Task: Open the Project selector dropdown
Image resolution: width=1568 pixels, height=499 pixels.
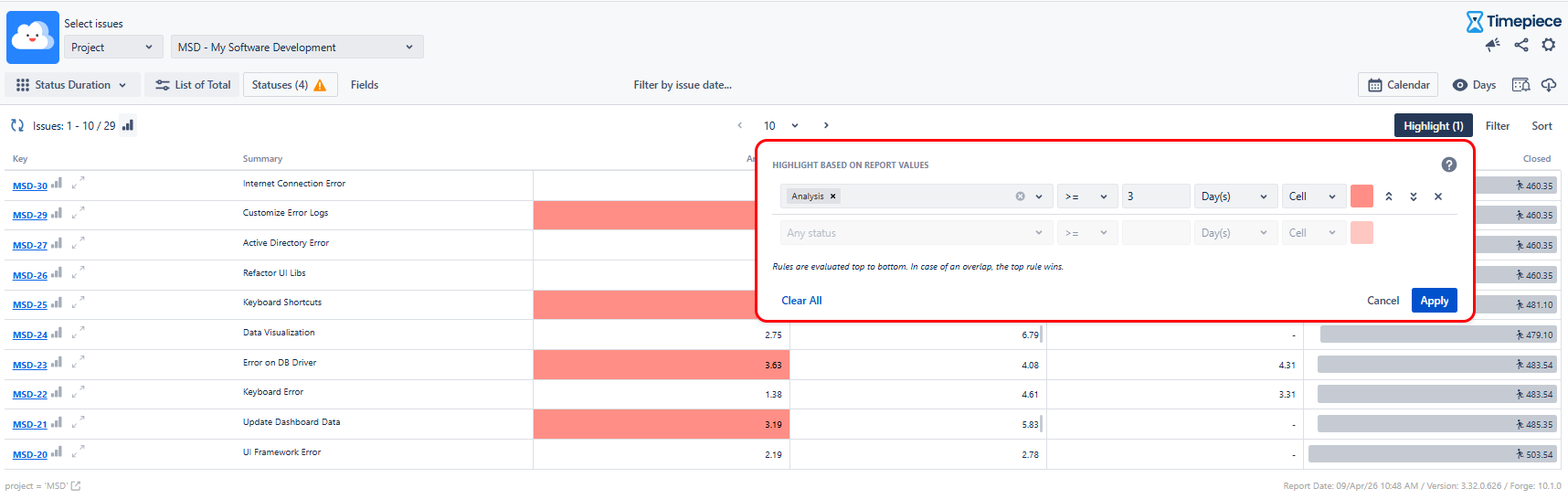Action: point(113,47)
